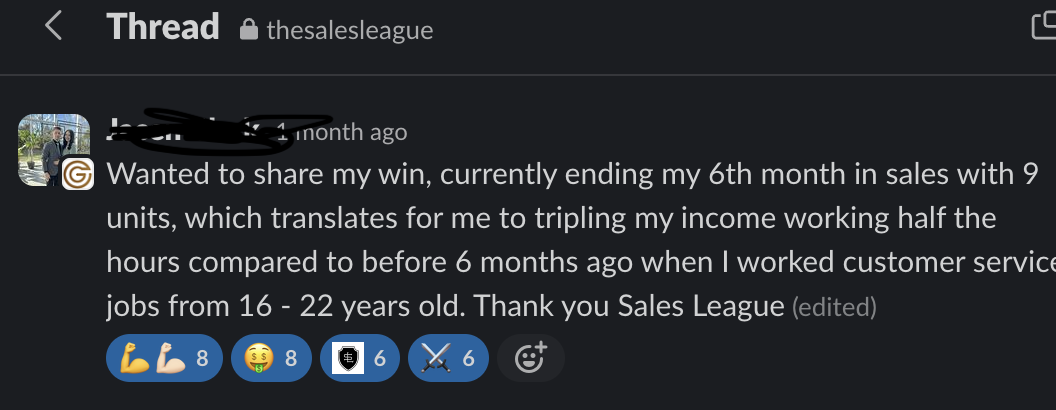The width and height of the screenshot is (1056, 410).
Task: Open thread in new window icon
Action: coord(1043,26)
